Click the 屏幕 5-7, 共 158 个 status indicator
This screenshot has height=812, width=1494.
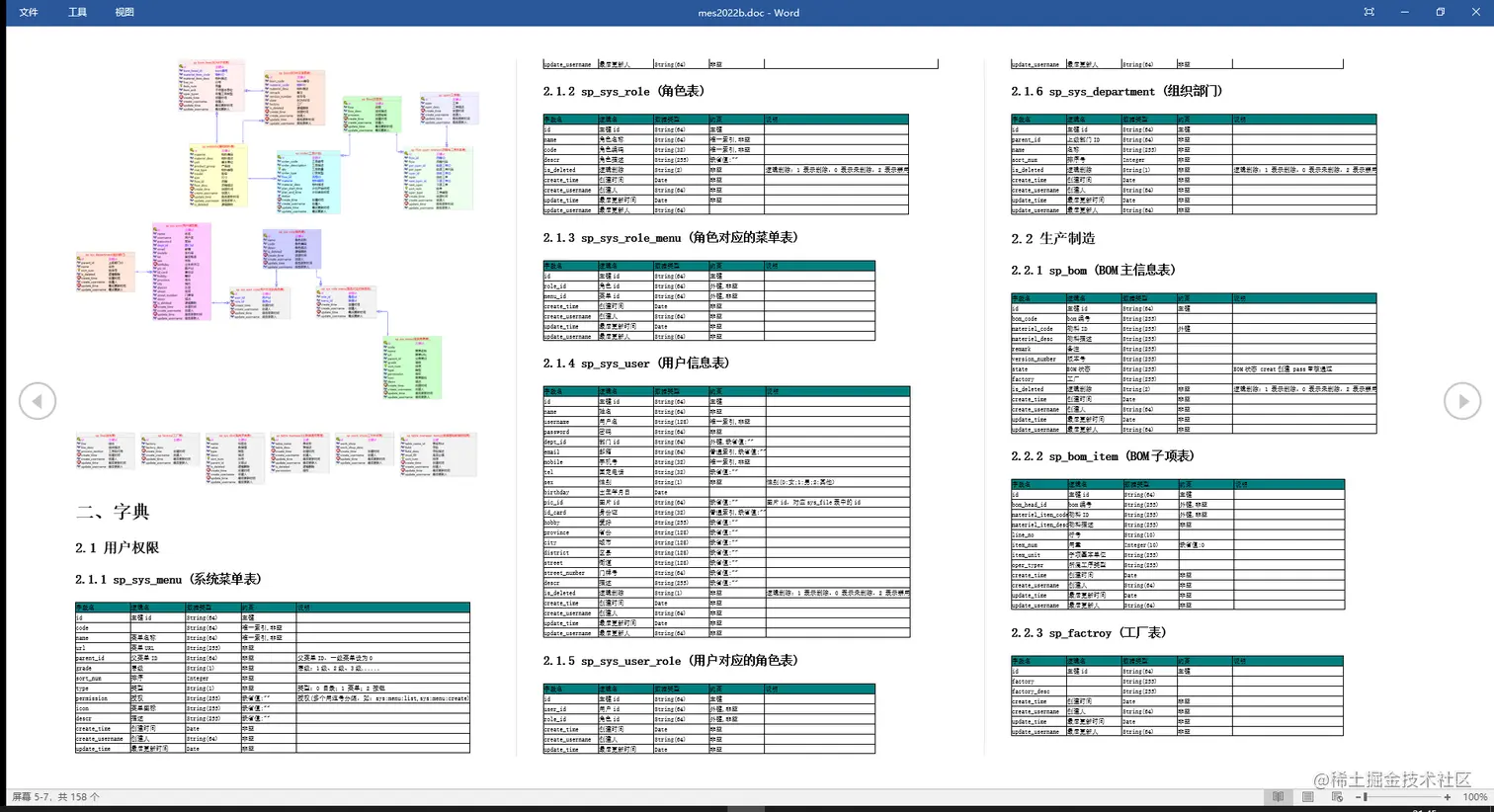pyautogui.click(x=55, y=796)
